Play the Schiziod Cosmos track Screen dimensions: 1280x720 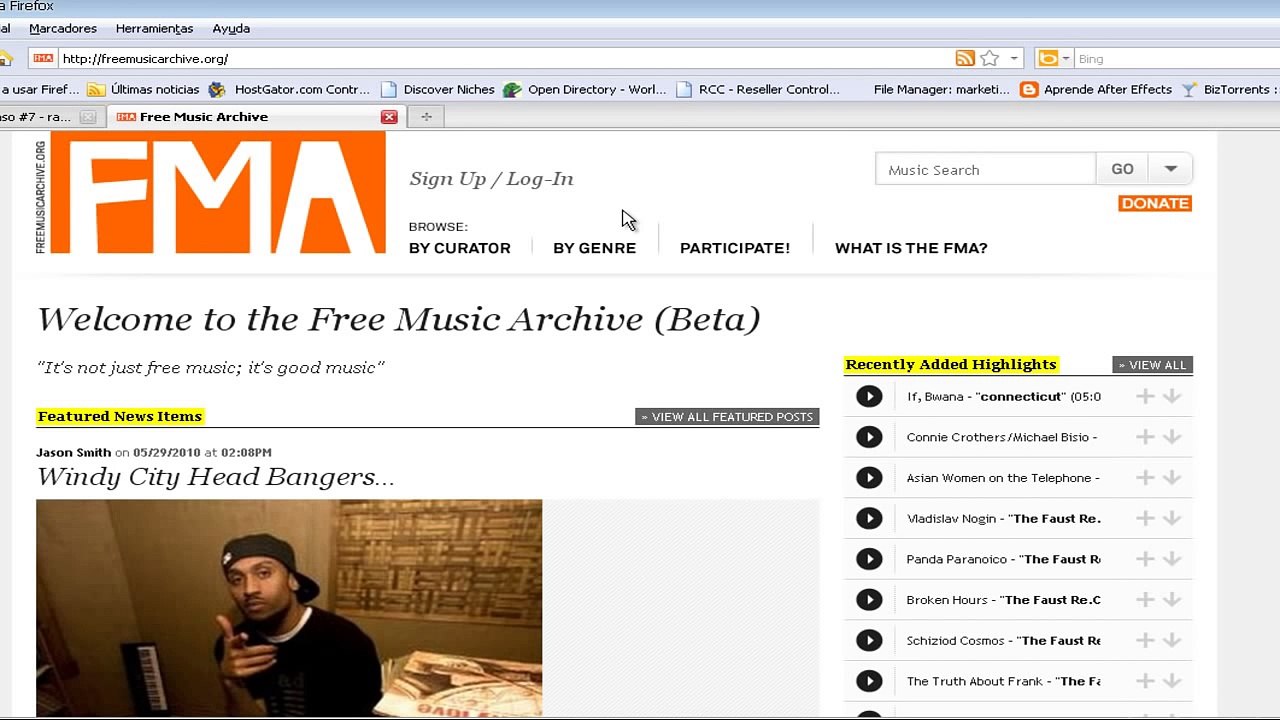(x=869, y=640)
